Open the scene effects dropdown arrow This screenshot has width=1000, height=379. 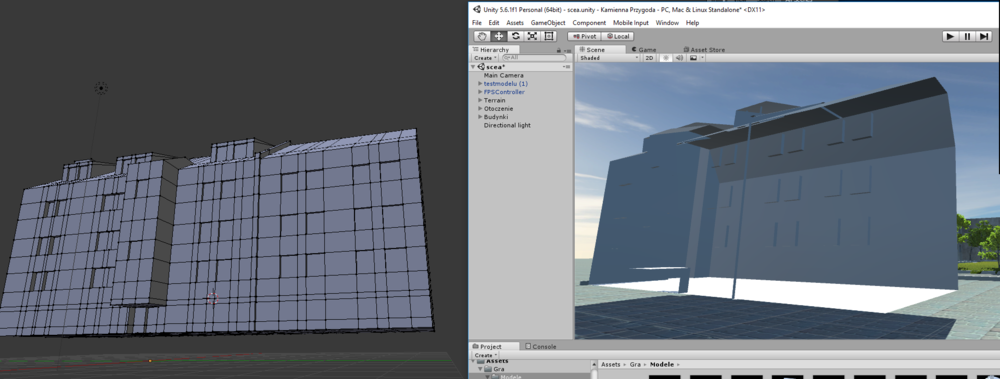point(702,57)
